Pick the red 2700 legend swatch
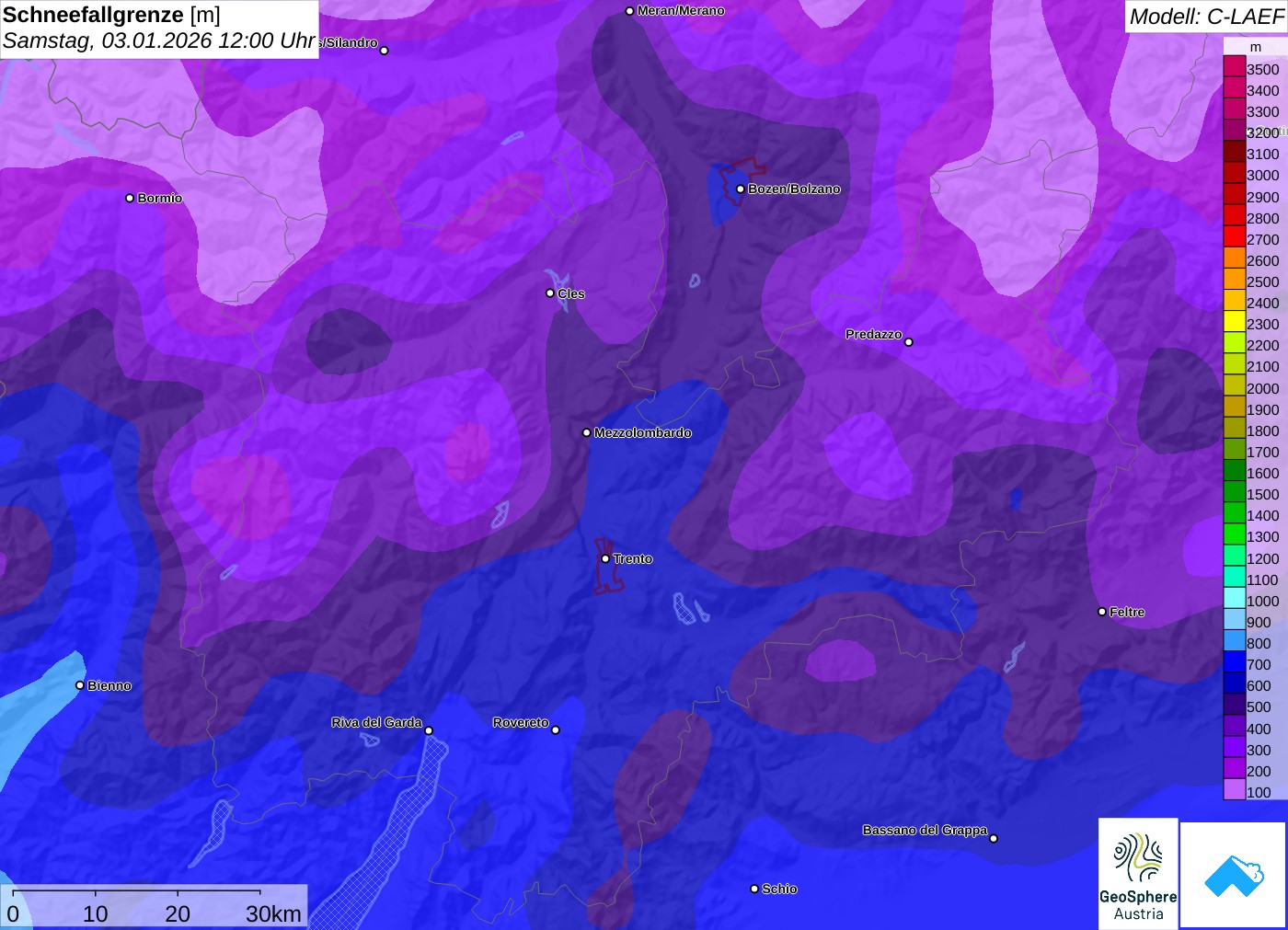Viewport: 1288px width, 930px height. click(x=1234, y=236)
